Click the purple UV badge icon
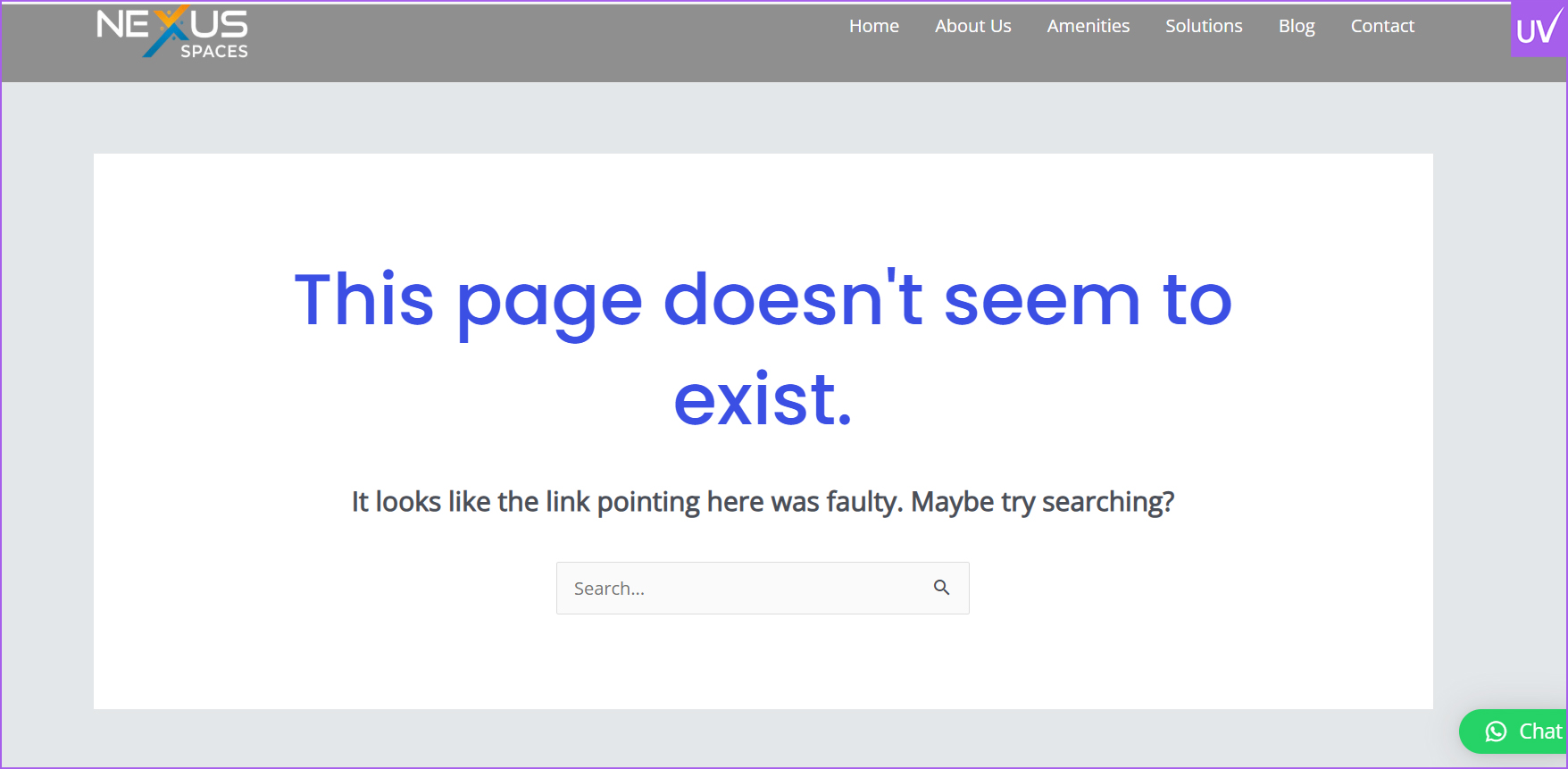Viewport: 1568px width, 769px height. point(1538,29)
